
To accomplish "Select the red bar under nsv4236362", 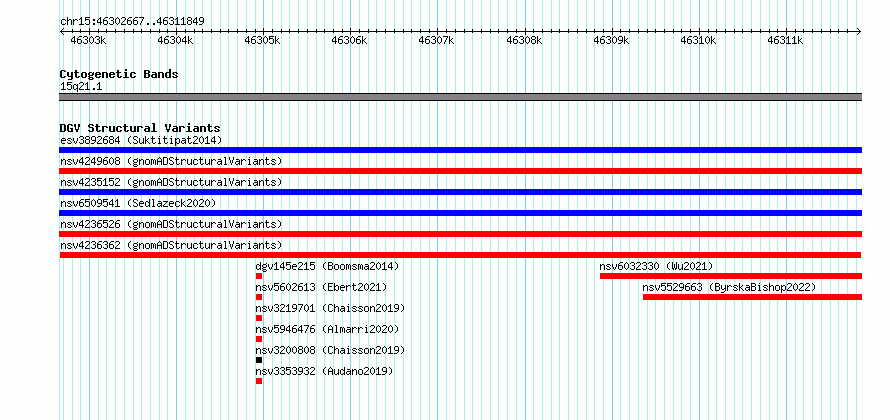I will click(460, 255).
